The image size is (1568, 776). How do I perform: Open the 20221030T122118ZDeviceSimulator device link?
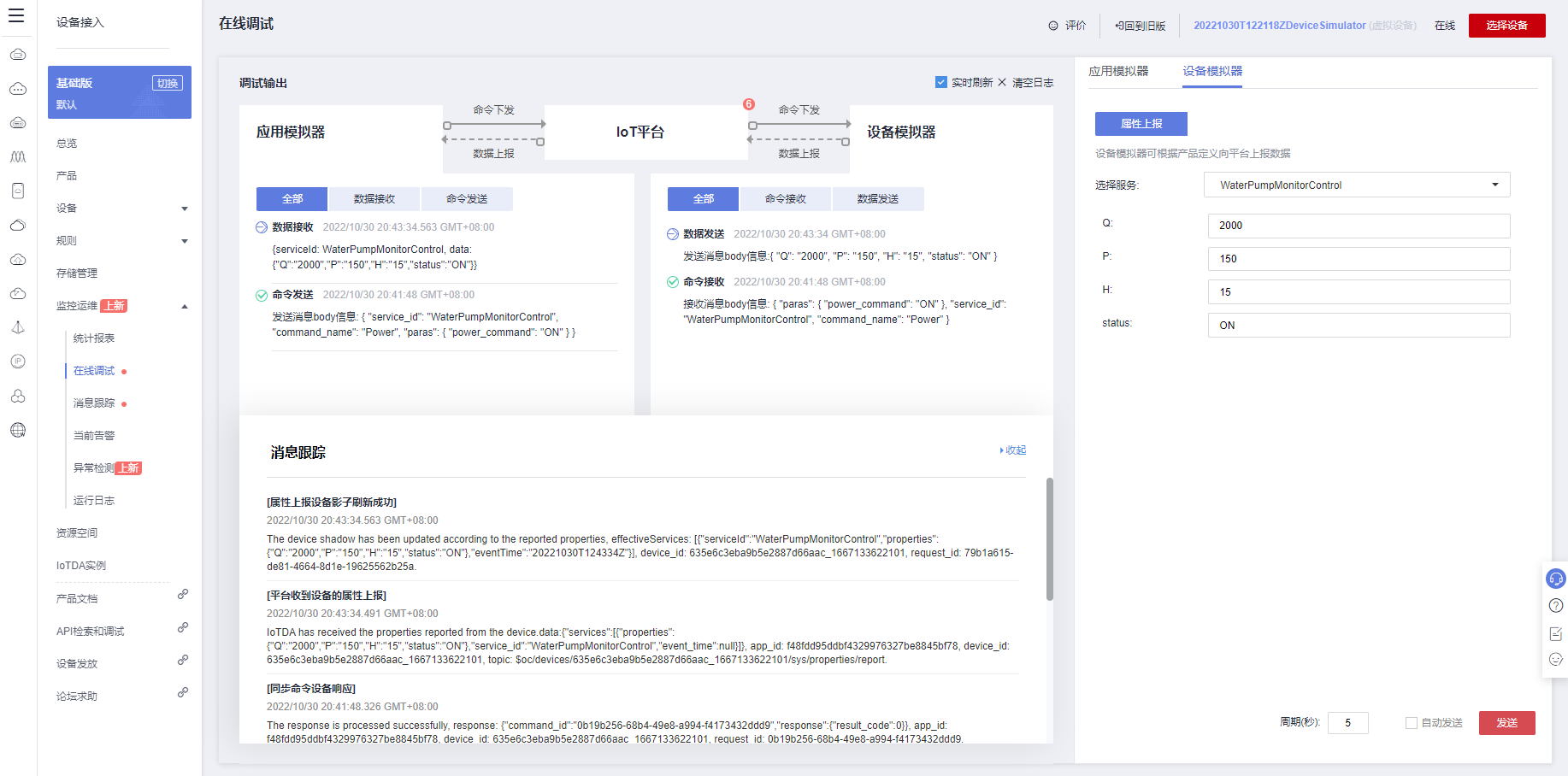(x=1280, y=26)
